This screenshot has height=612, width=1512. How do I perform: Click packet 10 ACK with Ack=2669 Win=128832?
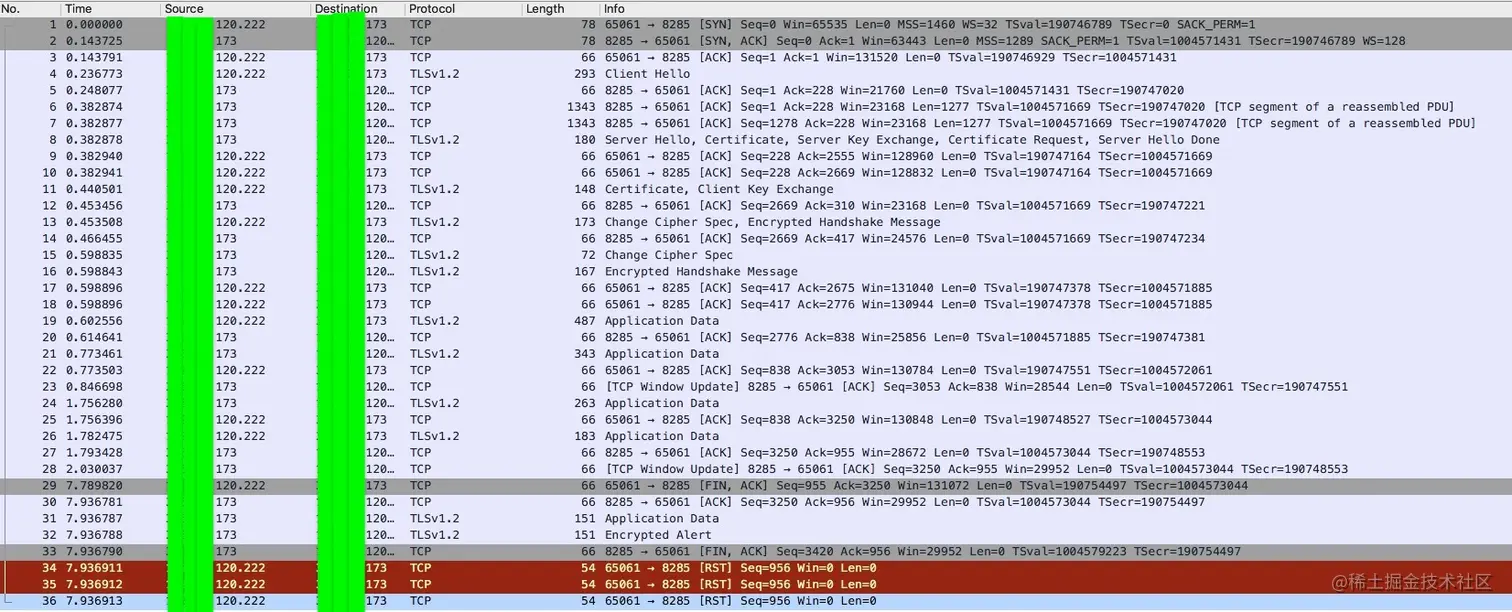coord(756,172)
